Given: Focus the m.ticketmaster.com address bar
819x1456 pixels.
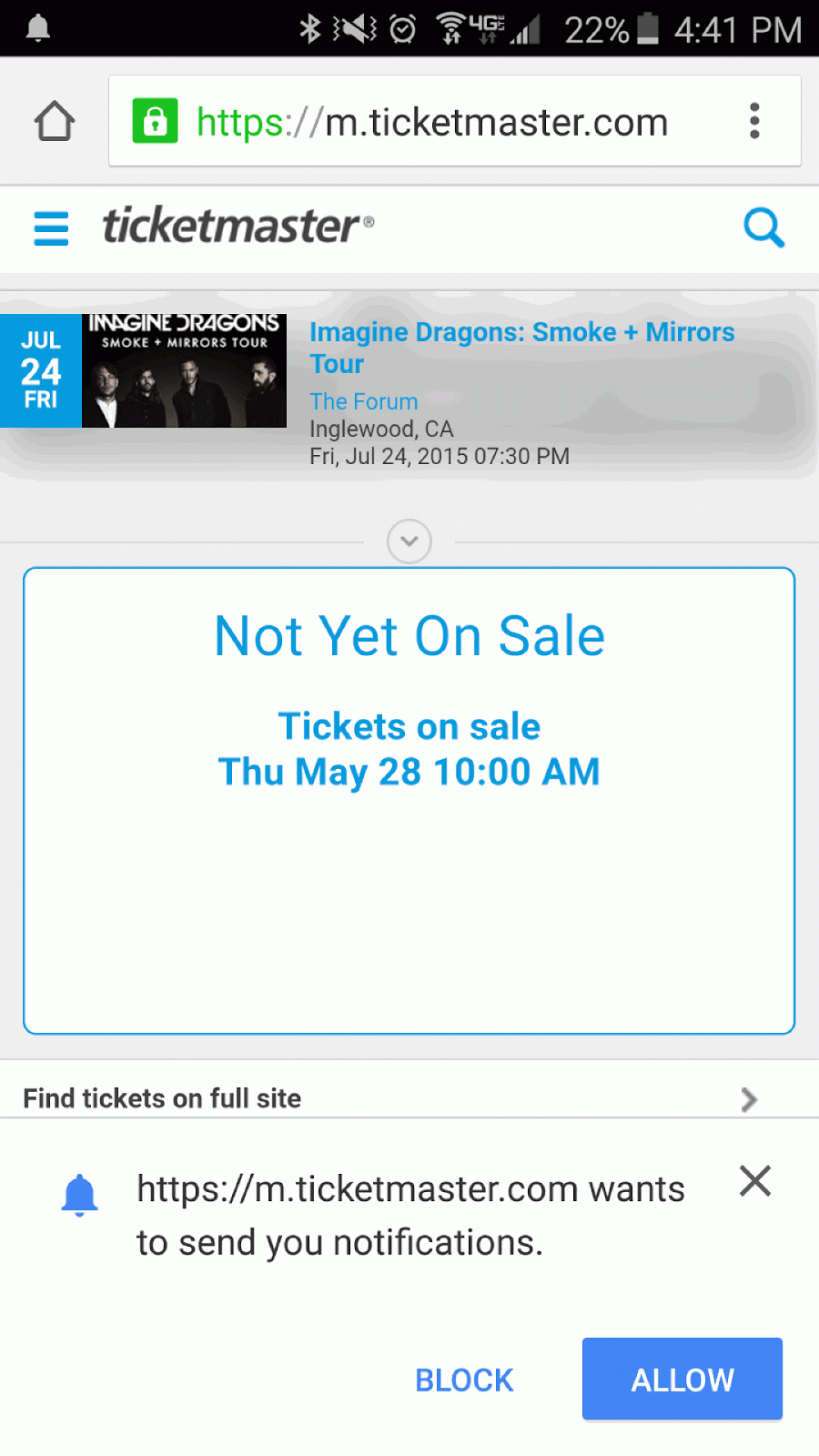Looking at the screenshot, I should (x=432, y=122).
